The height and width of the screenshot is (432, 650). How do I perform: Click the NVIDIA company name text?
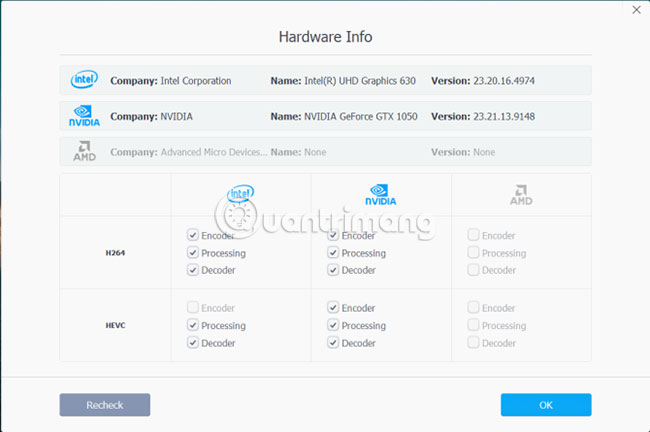click(176, 116)
